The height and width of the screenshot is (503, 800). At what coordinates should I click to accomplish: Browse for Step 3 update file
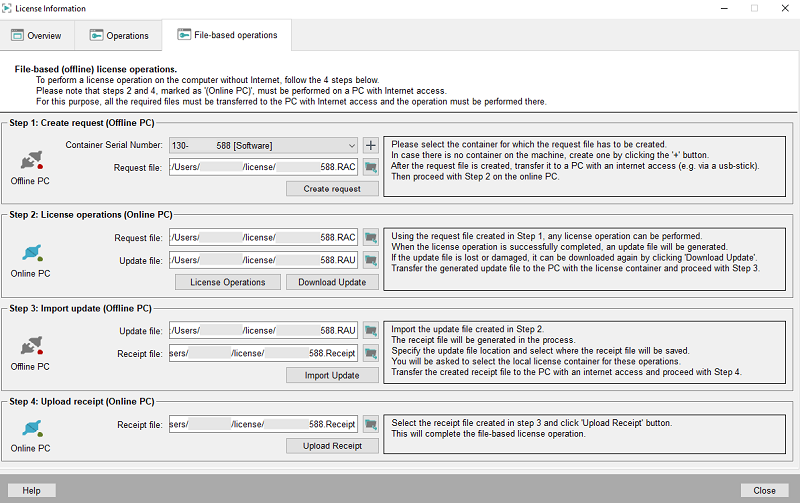371,331
